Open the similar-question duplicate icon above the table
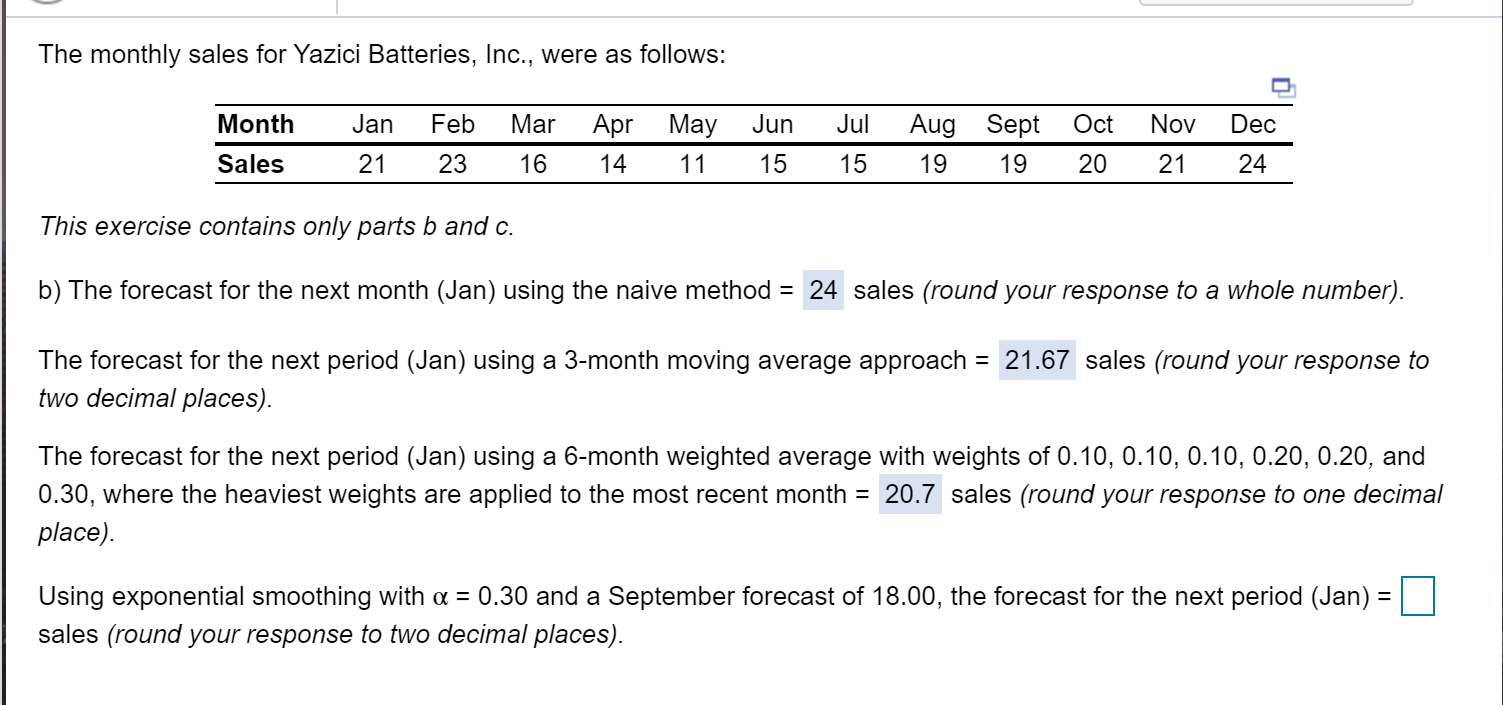 pyautogui.click(x=1282, y=88)
